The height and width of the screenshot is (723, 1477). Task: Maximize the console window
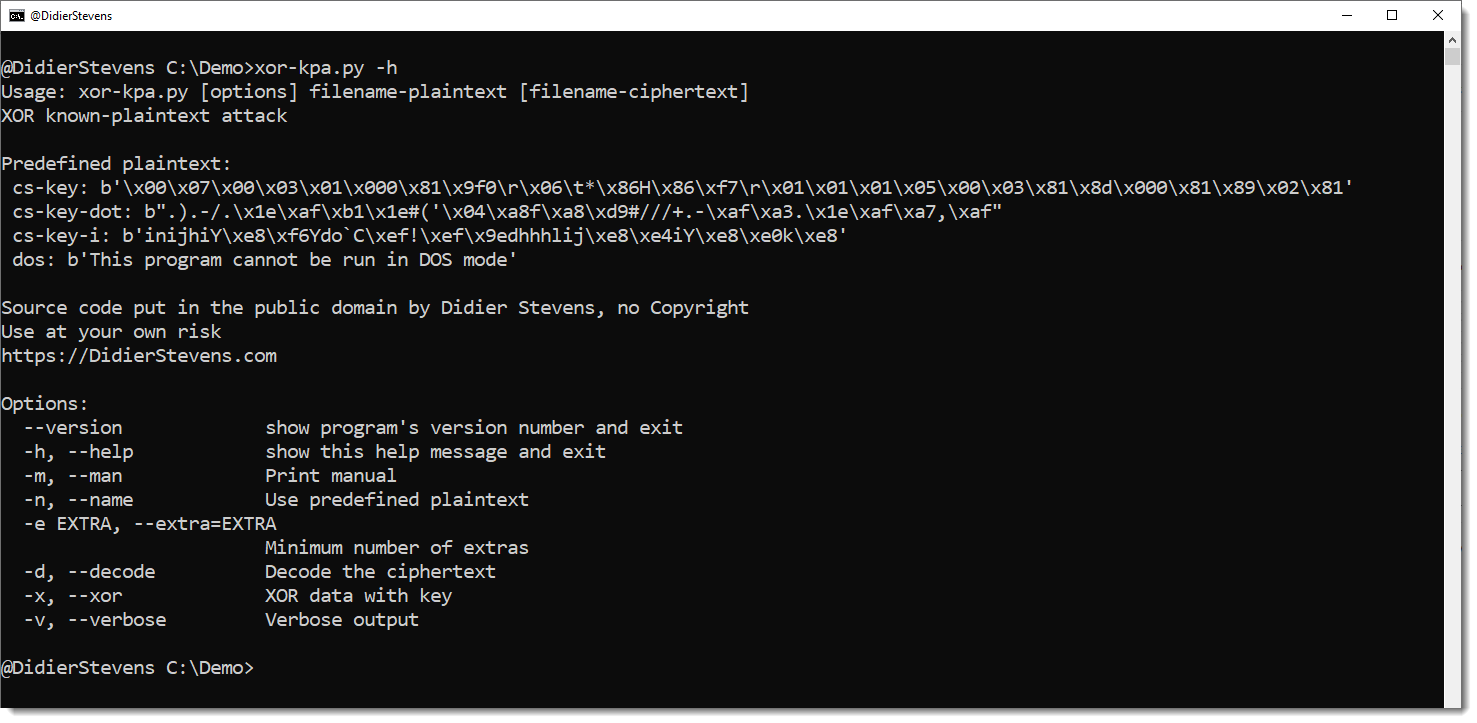pyautogui.click(x=1392, y=15)
